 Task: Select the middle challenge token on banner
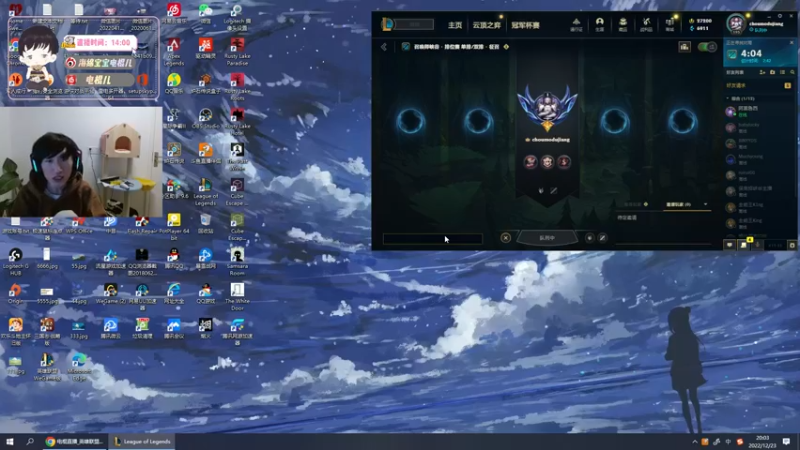coord(547,162)
